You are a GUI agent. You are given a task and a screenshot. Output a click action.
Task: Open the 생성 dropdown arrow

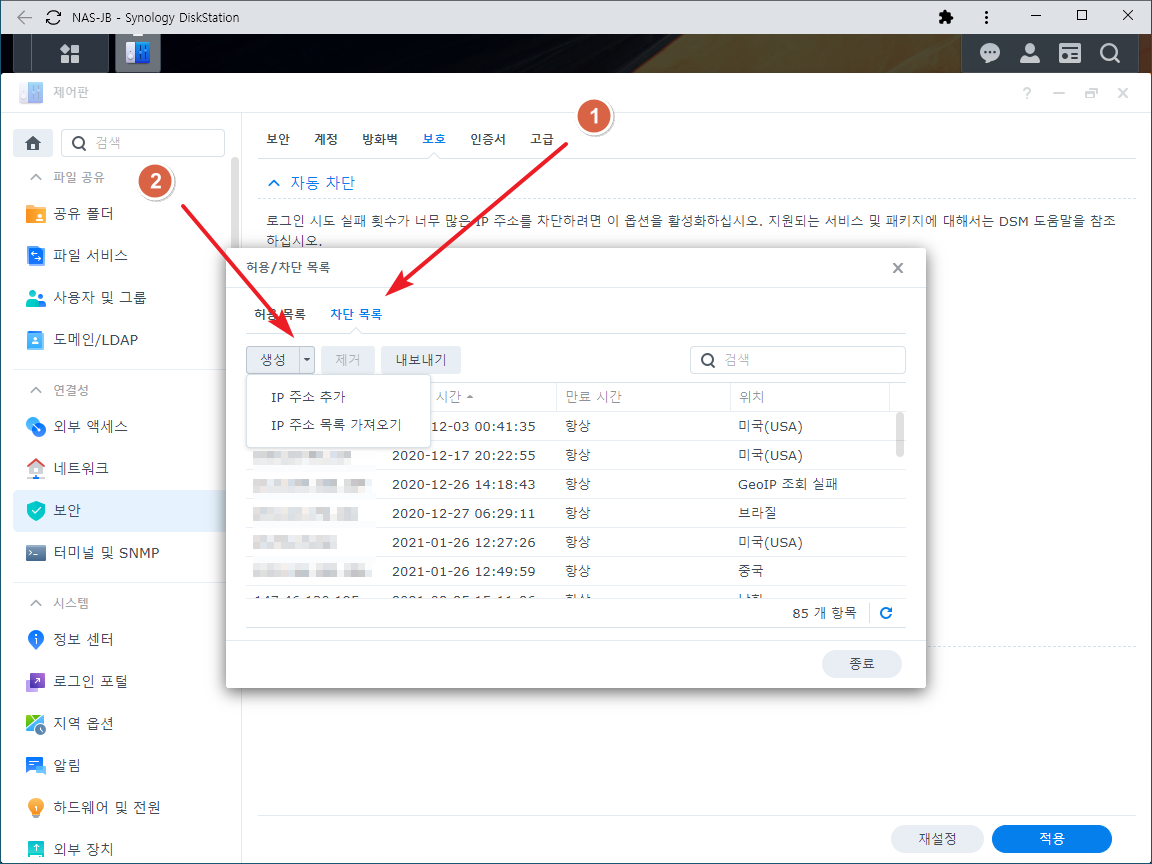click(307, 360)
